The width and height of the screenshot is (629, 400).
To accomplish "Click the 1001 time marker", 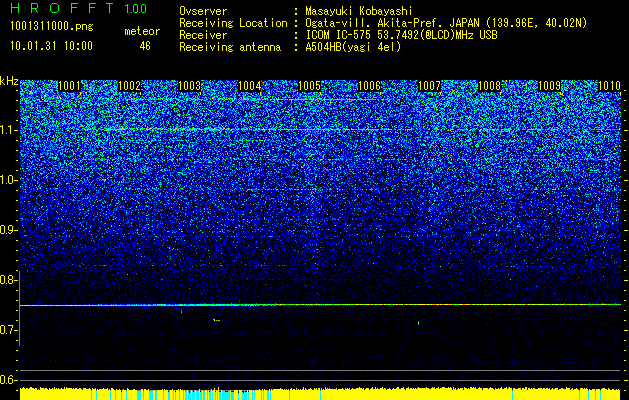I will tap(69, 86).
